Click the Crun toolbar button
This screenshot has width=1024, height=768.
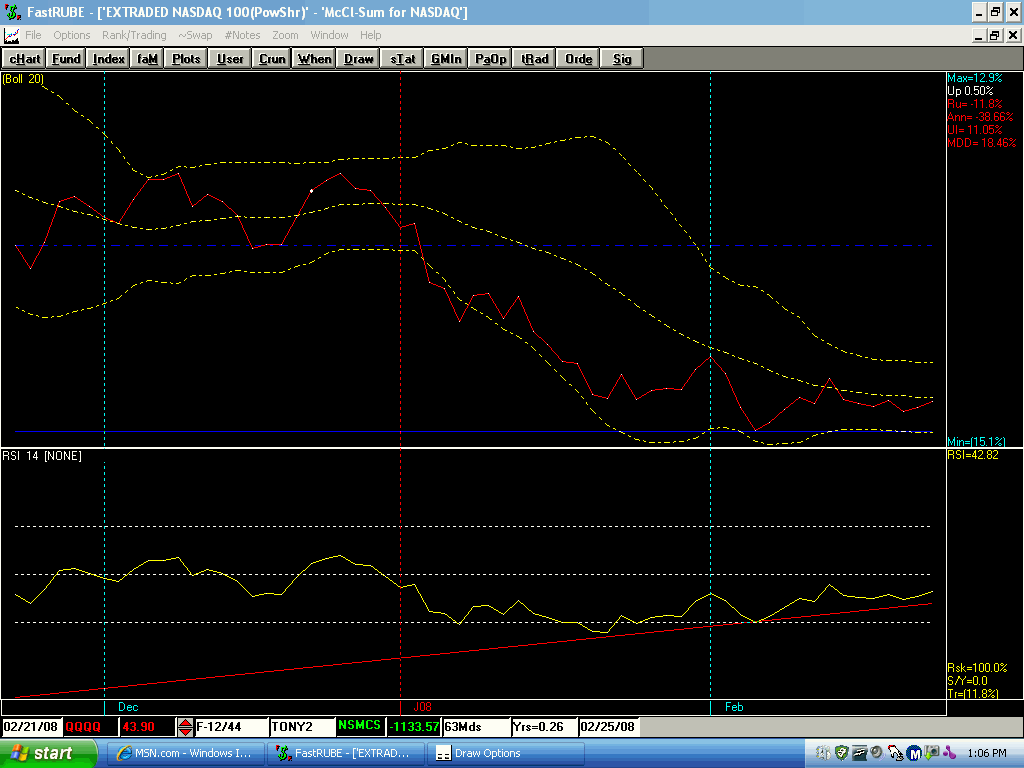(272, 59)
